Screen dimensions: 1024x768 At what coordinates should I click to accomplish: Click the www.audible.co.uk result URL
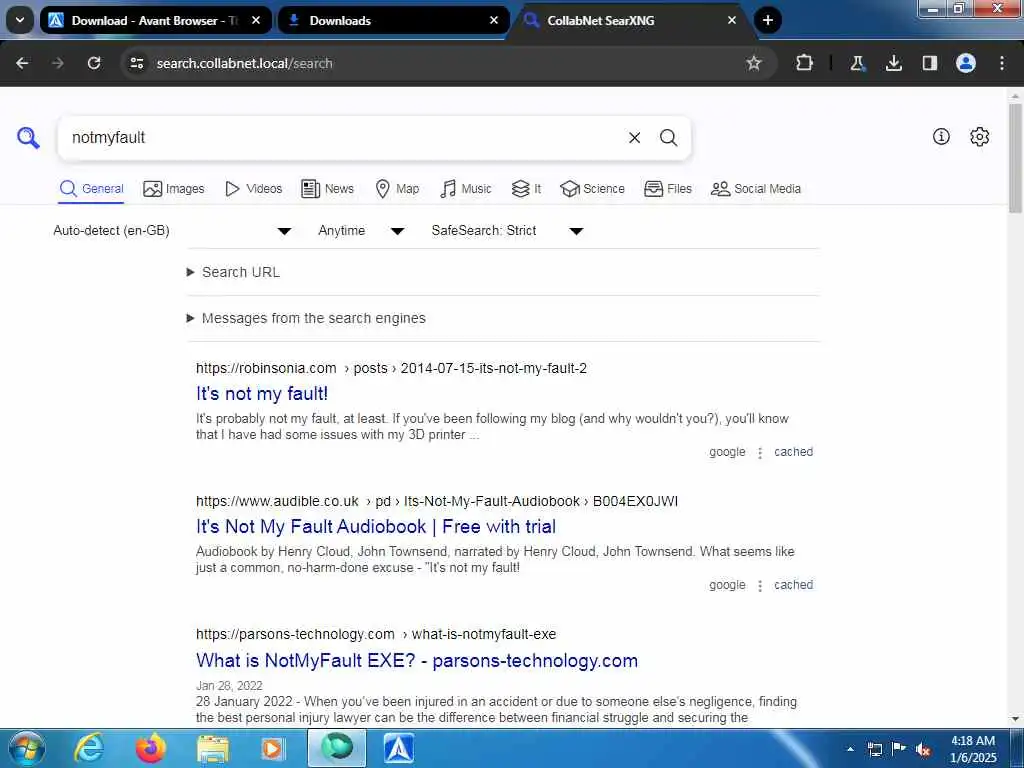[x=437, y=502]
